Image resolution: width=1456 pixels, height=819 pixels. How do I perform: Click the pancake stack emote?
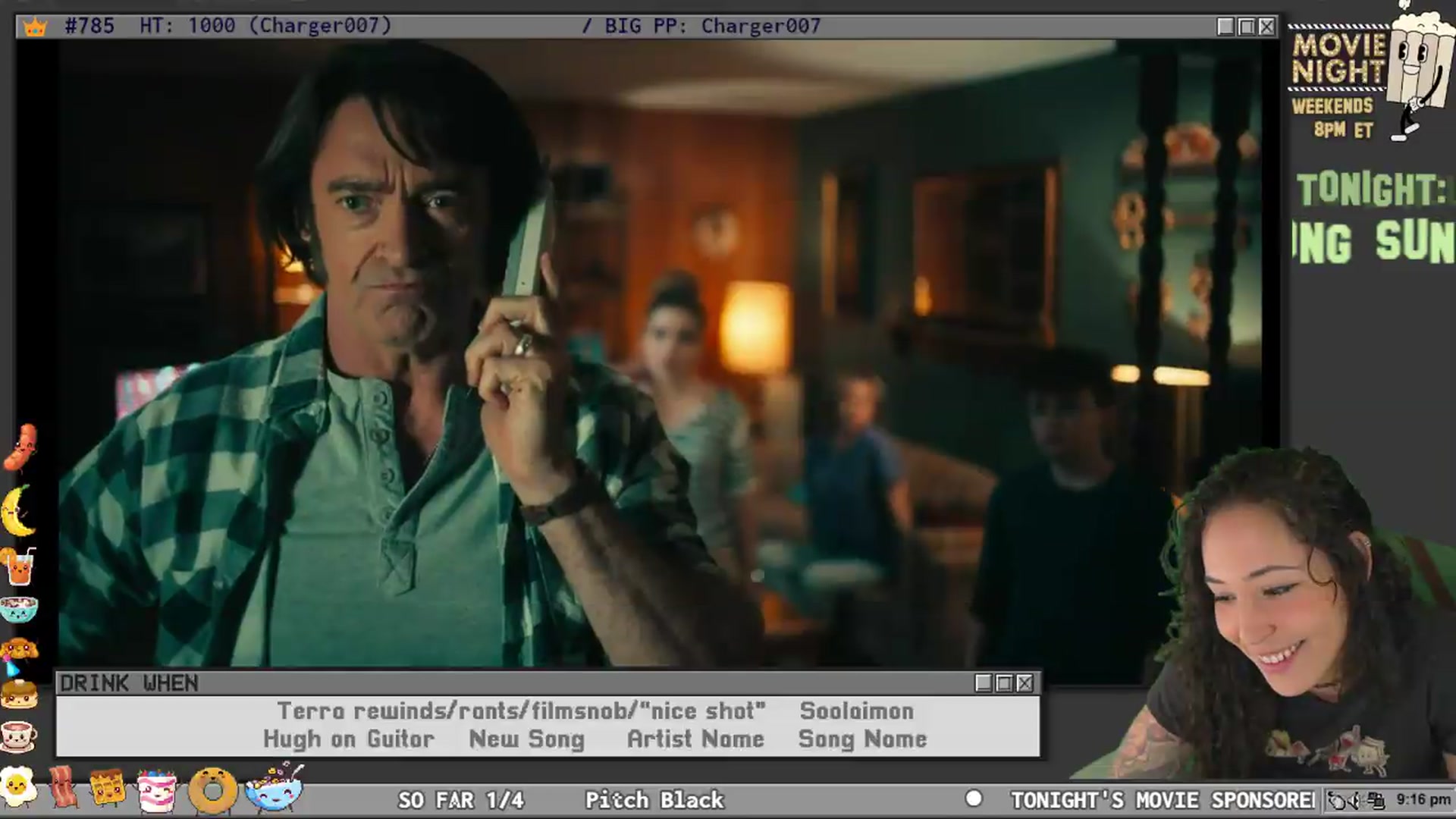coord(18,693)
